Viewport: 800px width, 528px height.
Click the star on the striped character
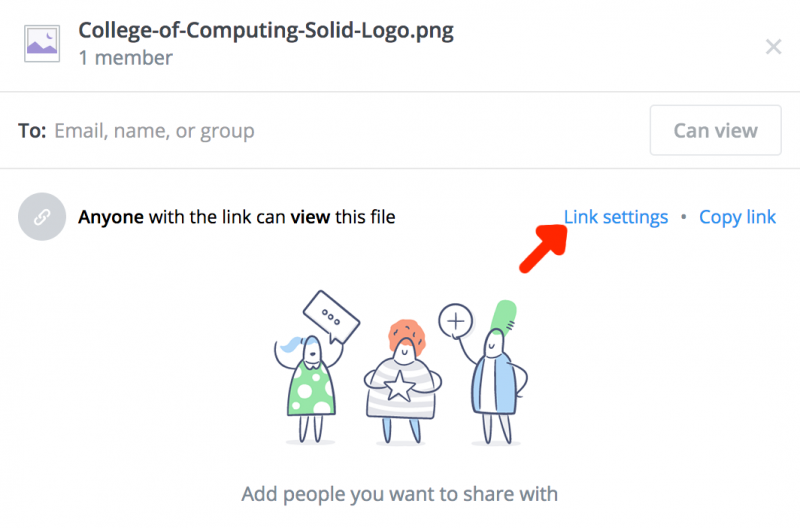coord(400,385)
